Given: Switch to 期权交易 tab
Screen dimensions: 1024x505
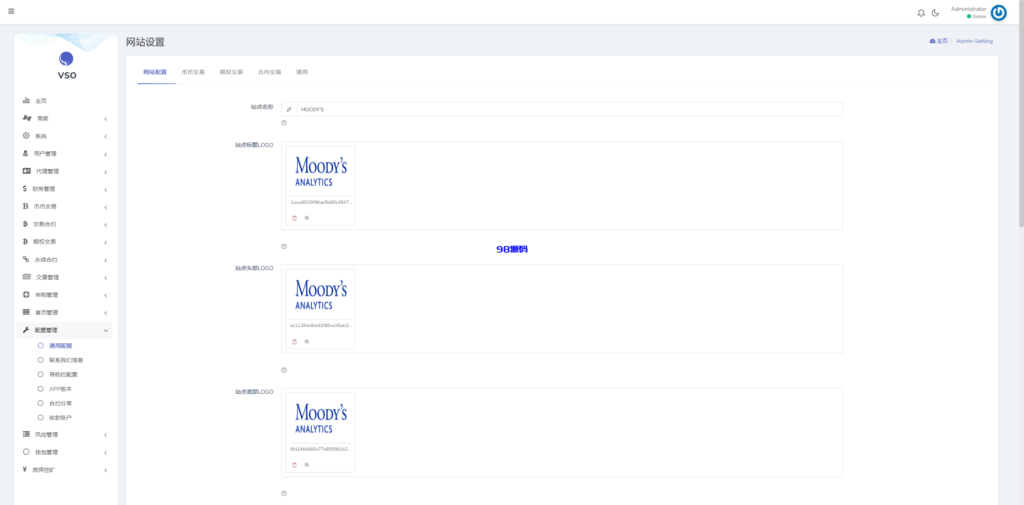Looking at the screenshot, I should pyautogui.click(x=231, y=72).
